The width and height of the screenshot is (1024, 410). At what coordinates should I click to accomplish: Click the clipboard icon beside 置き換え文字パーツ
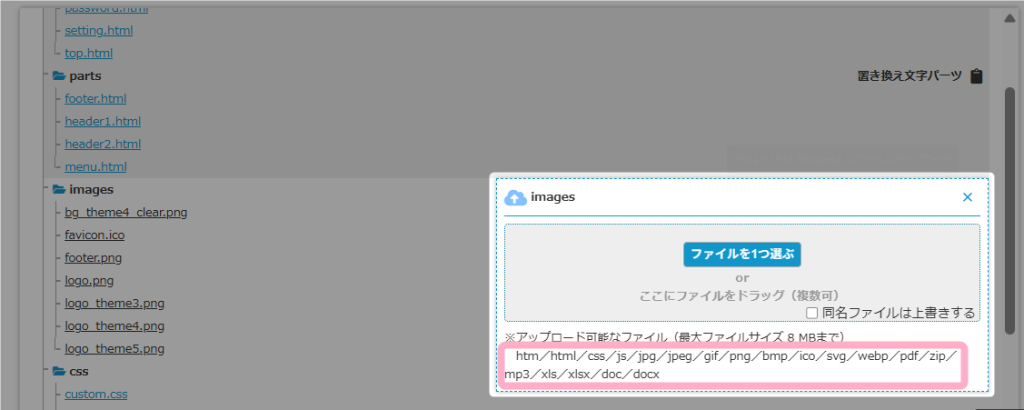977,76
